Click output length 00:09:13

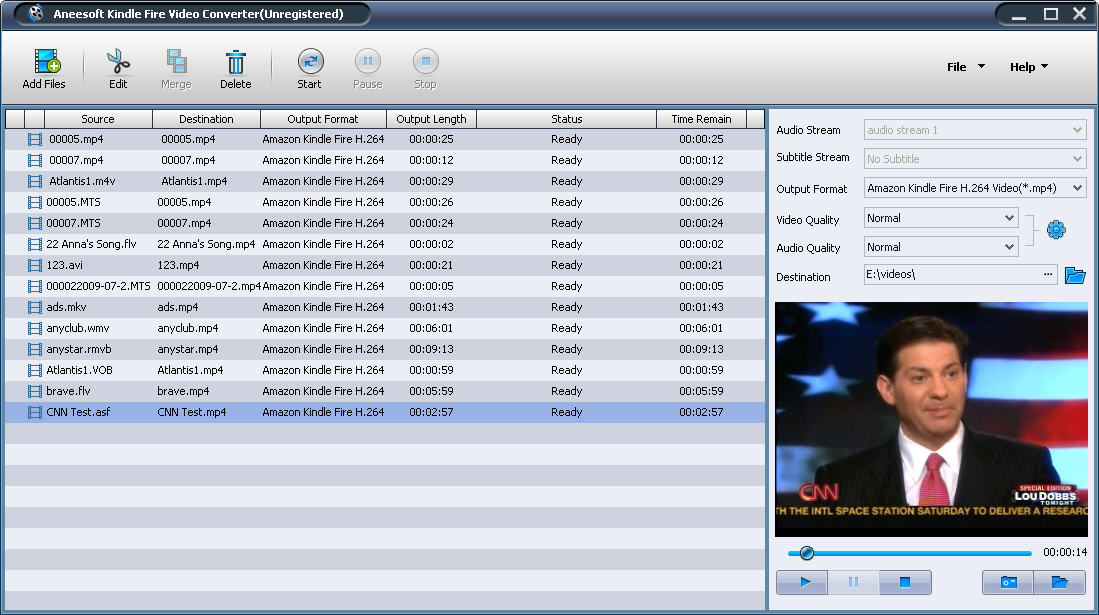point(431,349)
